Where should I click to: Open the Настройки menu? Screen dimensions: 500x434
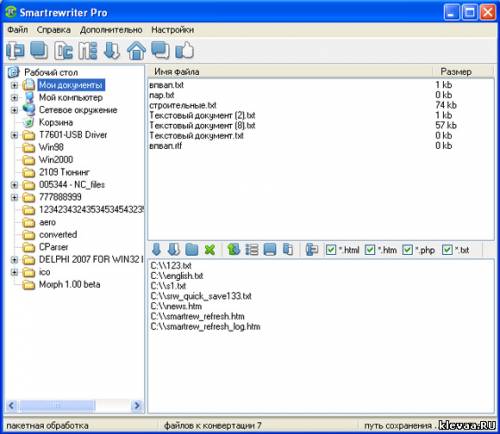[172, 30]
